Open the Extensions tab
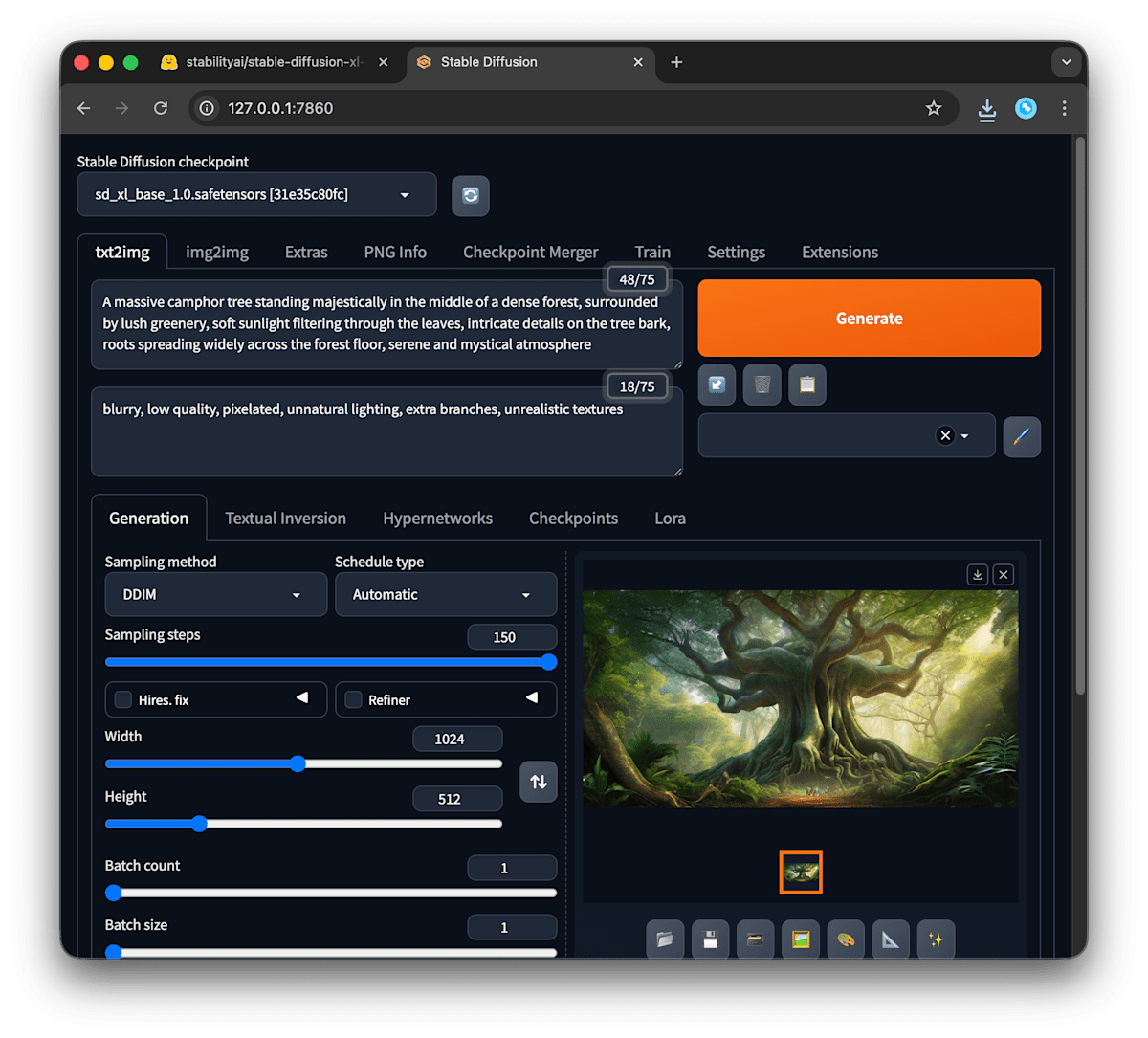Screen dimensions: 1148x1038 coord(840,252)
